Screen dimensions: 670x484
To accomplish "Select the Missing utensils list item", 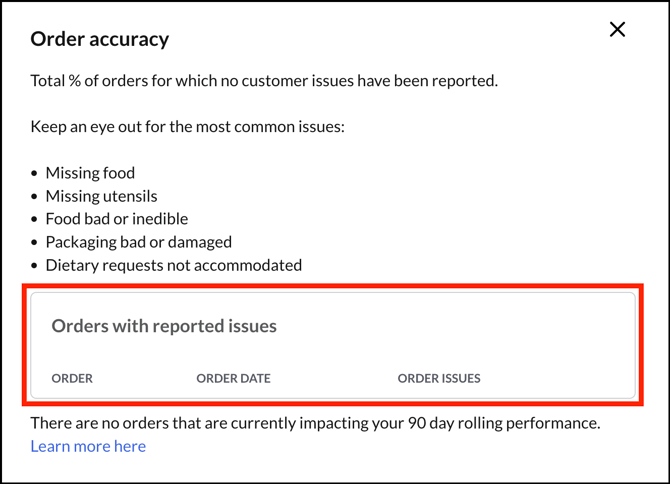I will 101,196.
